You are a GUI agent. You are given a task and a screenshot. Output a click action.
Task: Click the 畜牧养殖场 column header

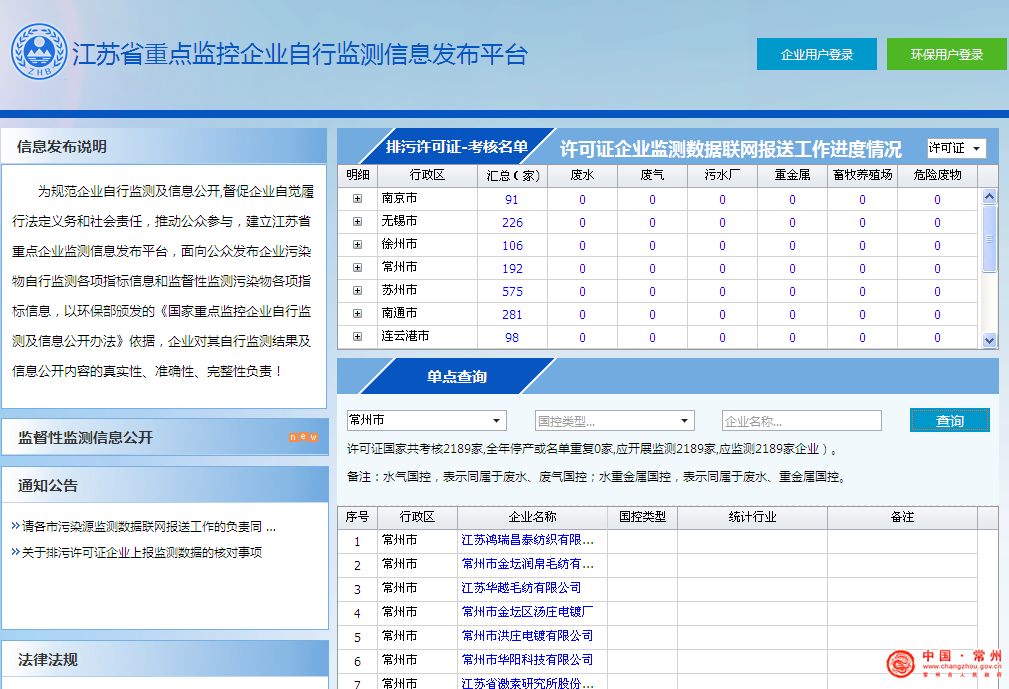[862, 176]
